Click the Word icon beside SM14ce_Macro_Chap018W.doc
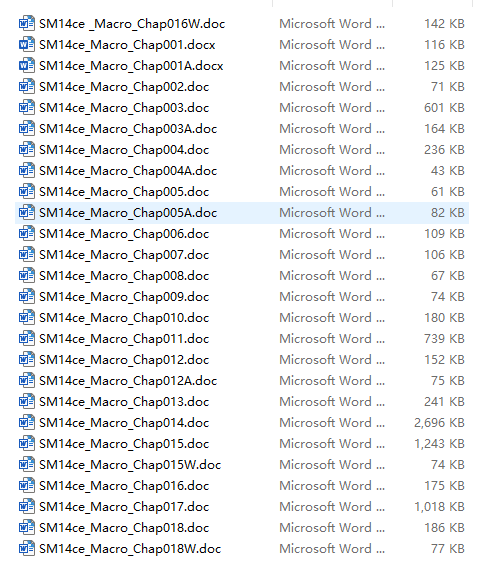This screenshot has height=576, width=503. [x=27, y=548]
